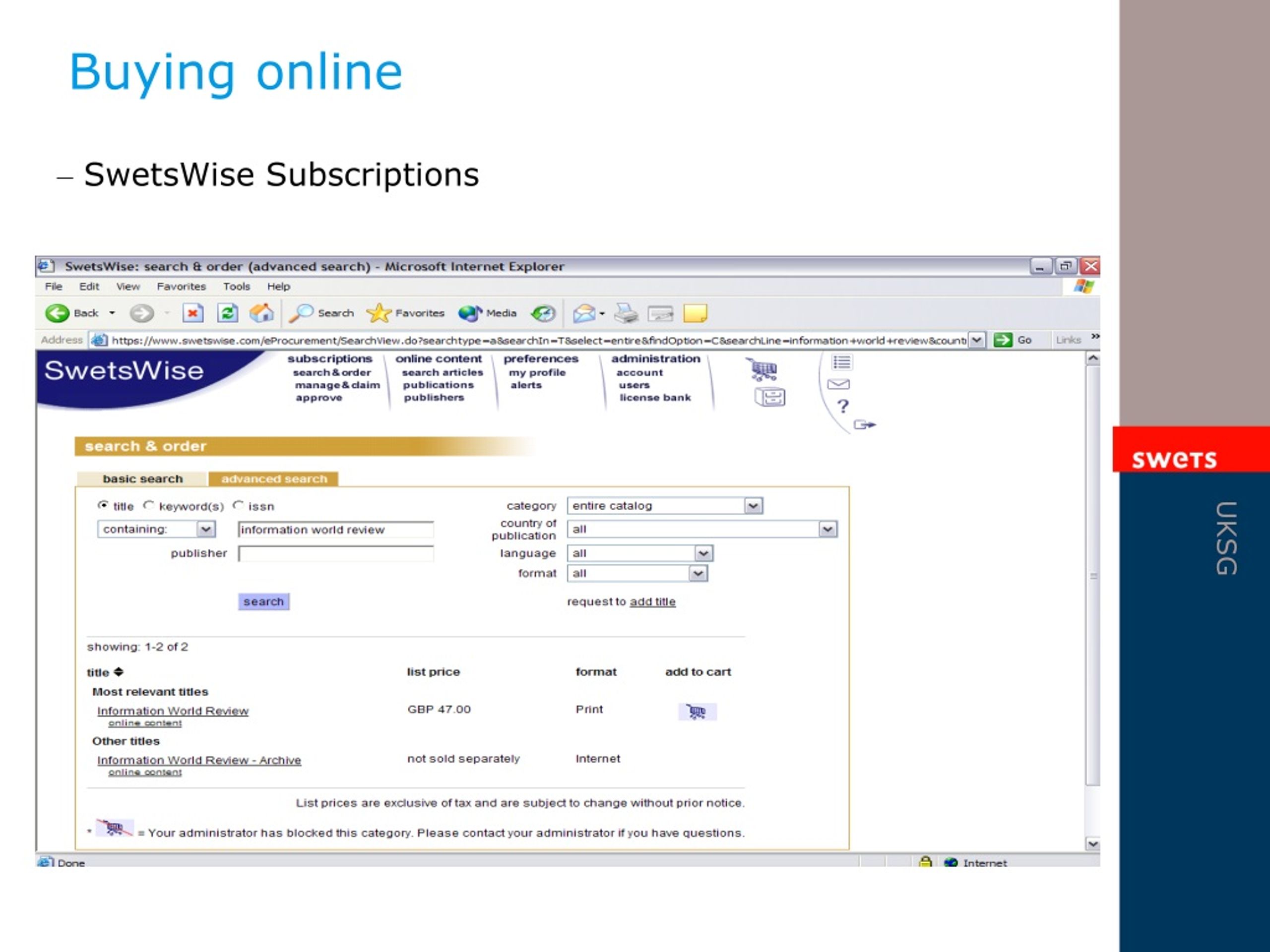The height and width of the screenshot is (952, 1270).
Task: Click the title sort arrows icon
Action: [119, 671]
